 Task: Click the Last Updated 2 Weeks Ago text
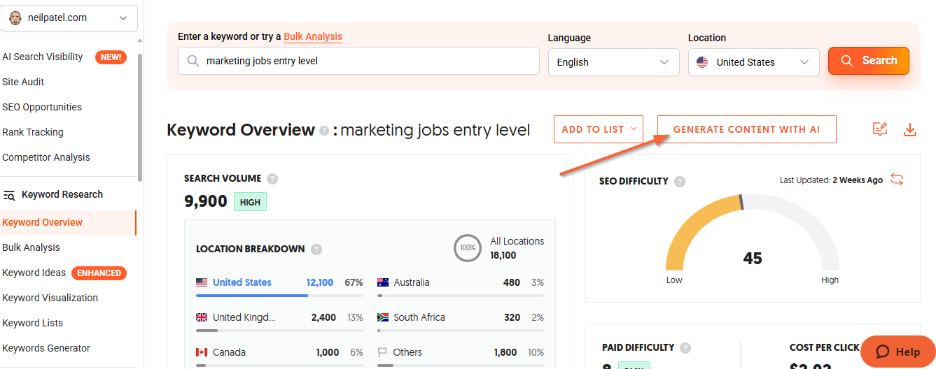coord(831,180)
